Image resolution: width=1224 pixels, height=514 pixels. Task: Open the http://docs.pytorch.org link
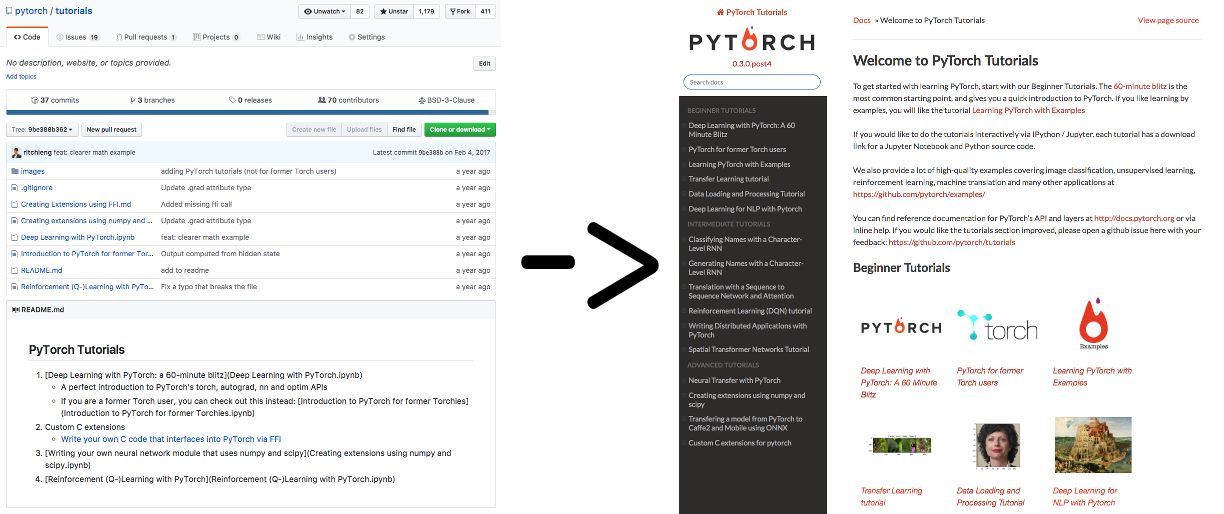[1134, 217]
